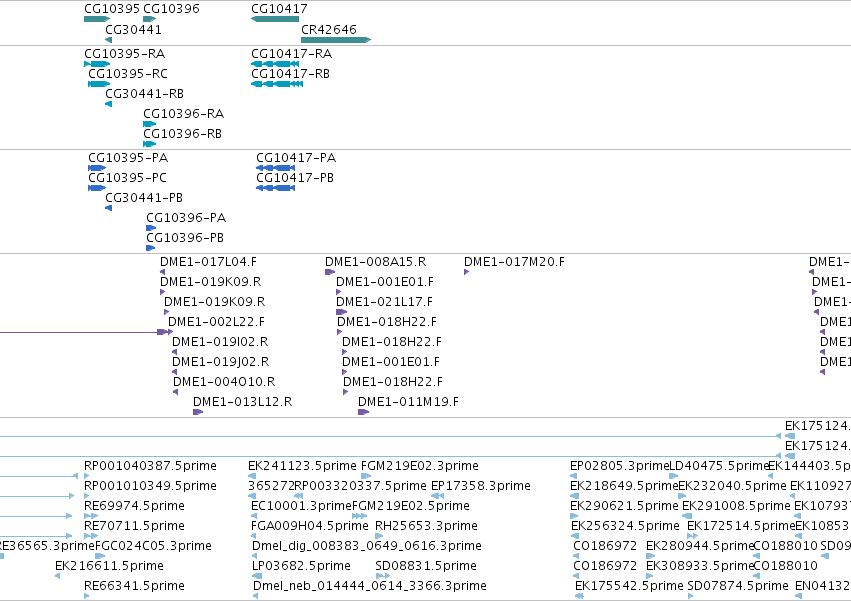
Task: Select clone end DME1-019I02.R
Action: coord(220,343)
